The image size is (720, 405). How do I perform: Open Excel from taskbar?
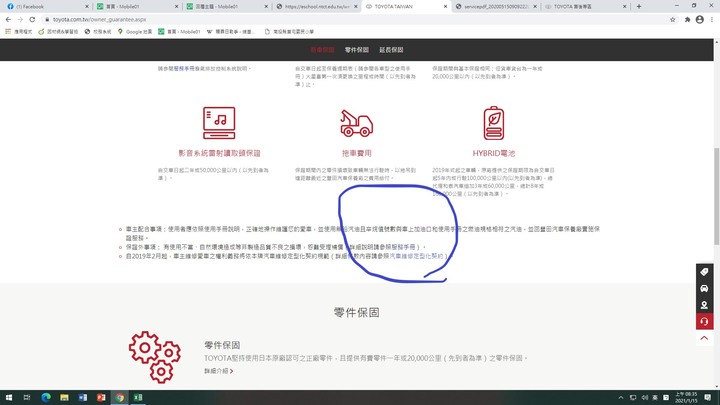[x=138, y=398]
